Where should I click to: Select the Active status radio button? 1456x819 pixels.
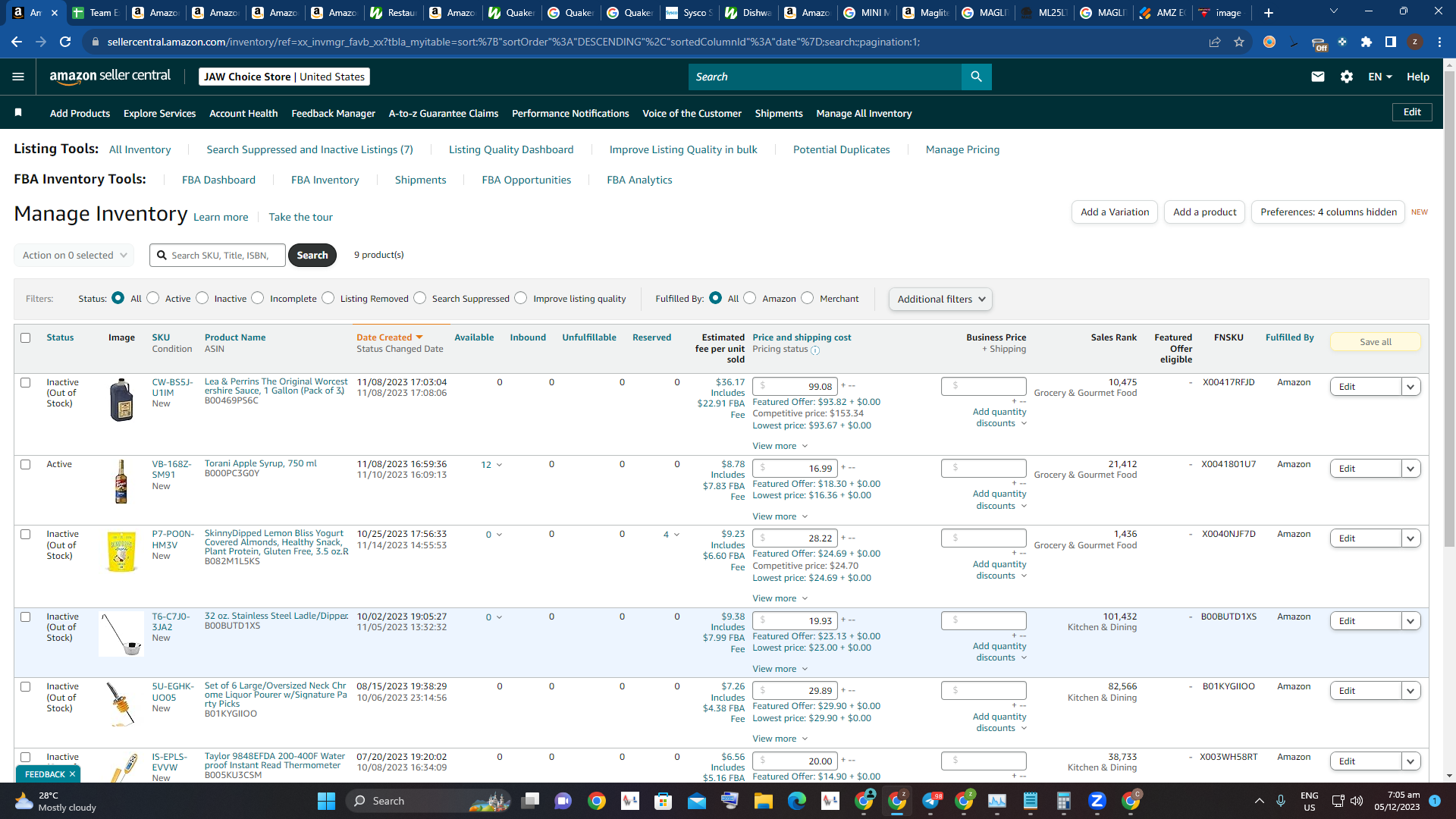(153, 298)
